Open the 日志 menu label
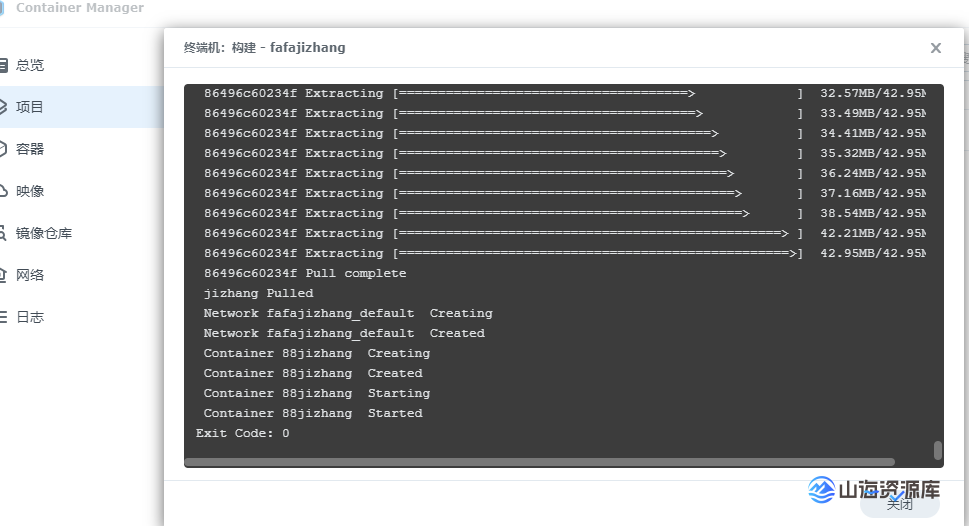 (x=30, y=317)
